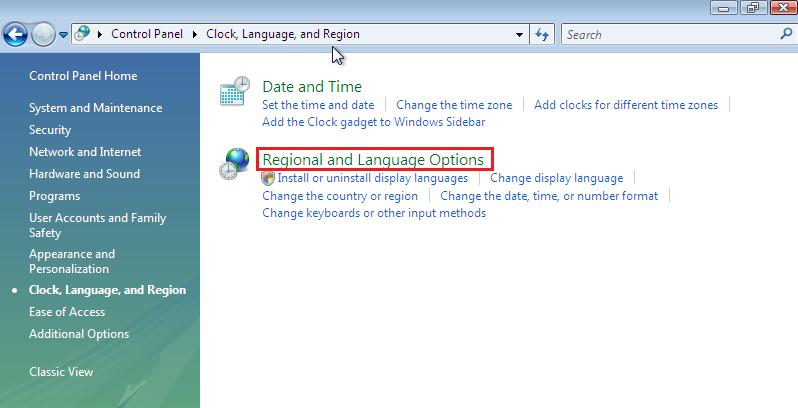Click the Restore Down window button
Screen dimensions: 798x408
point(753,8)
